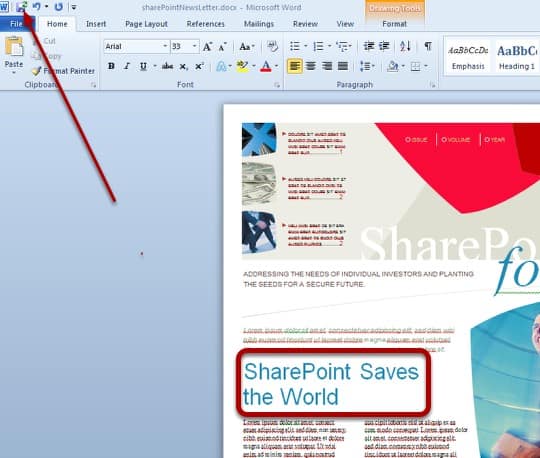Viewport: 540px width, 458px height.
Task: Select Justify alignment
Action: tap(343, 66)
